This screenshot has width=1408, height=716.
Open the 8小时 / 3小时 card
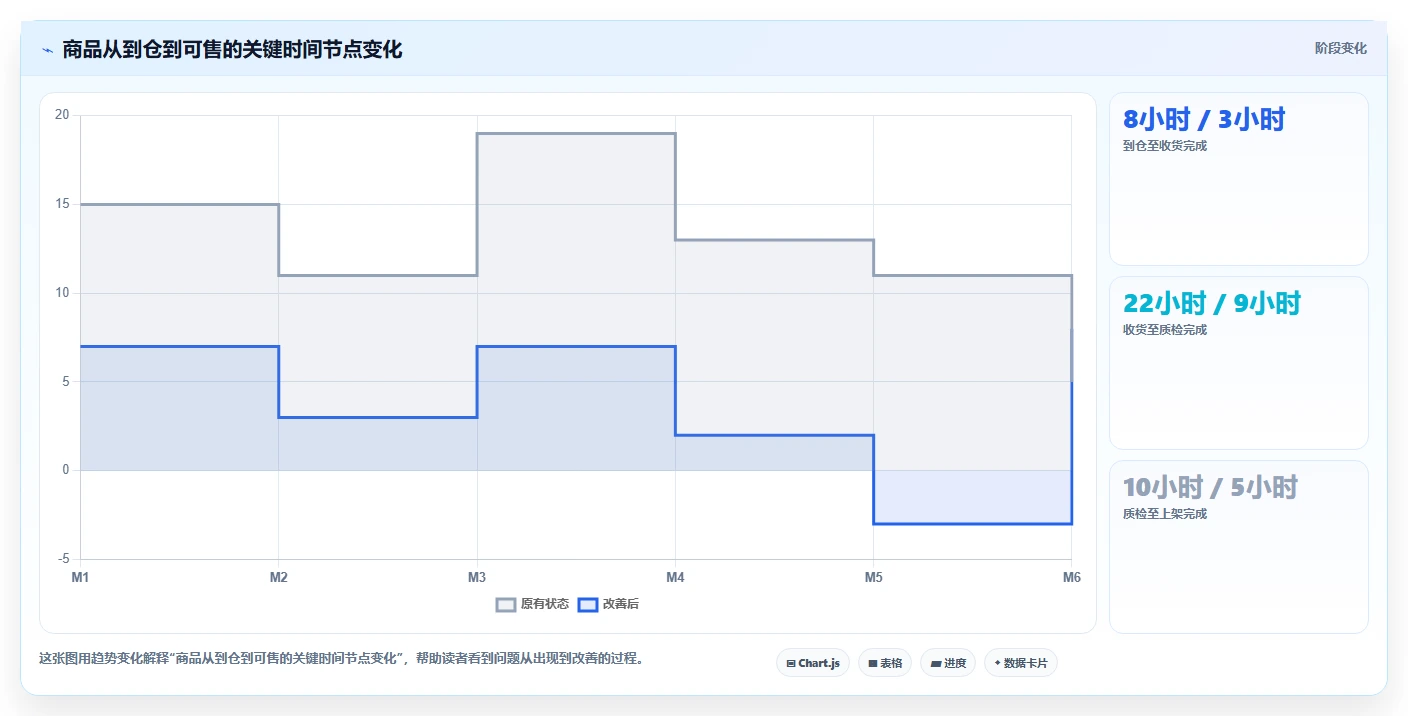1238,179
